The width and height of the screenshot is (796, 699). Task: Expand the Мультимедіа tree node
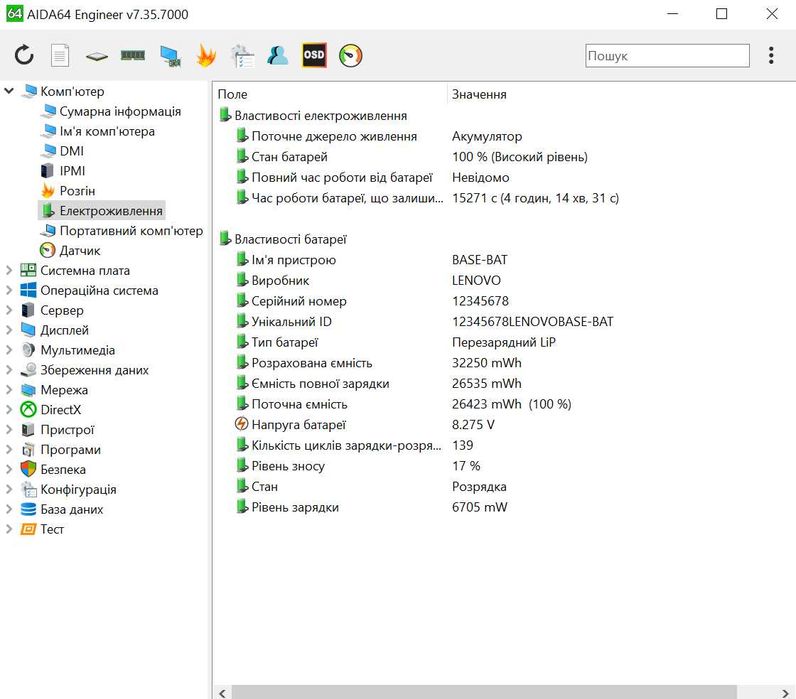click(9, 350)
